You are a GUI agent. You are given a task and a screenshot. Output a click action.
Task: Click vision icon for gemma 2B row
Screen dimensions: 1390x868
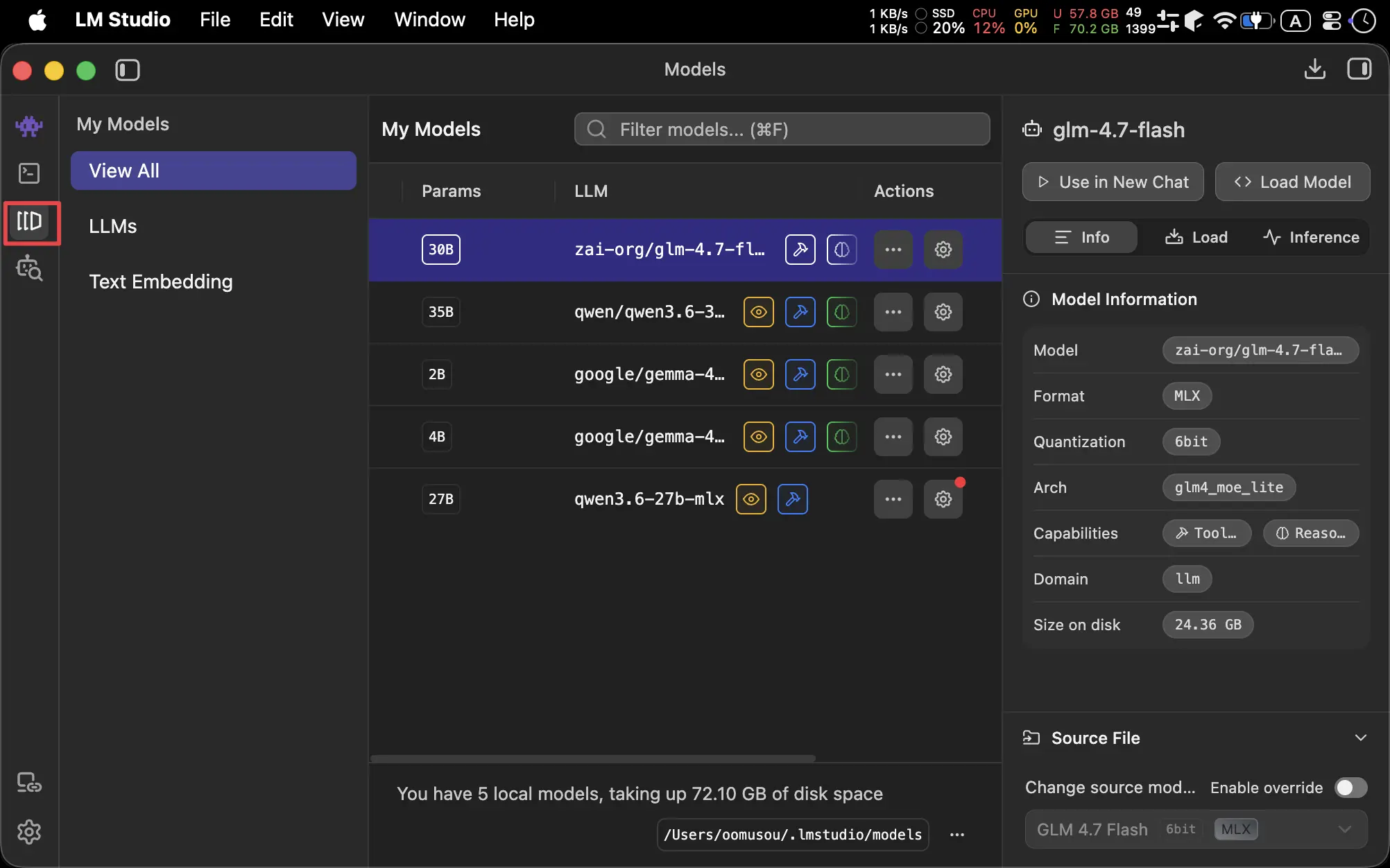759,374
